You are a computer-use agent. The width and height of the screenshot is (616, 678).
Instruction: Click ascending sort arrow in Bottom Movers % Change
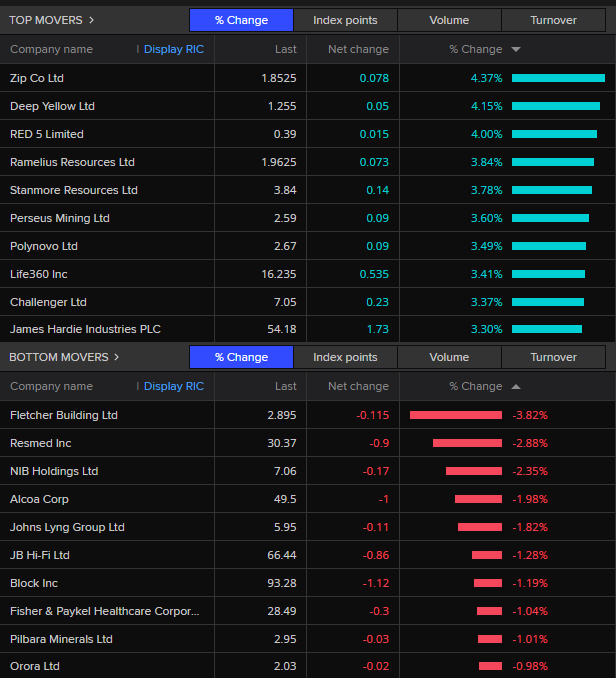(516, 386)
